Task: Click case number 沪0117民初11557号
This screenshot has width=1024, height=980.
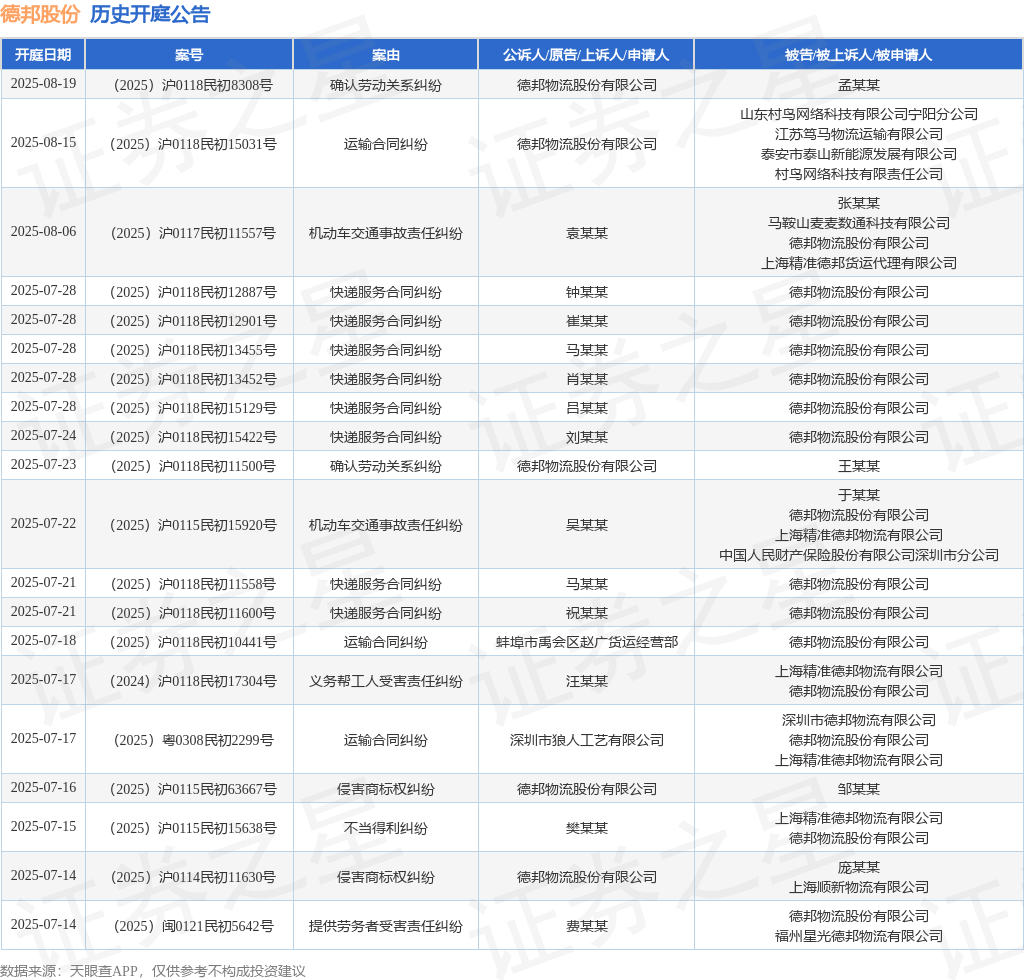Action: [x=193, y=233]
